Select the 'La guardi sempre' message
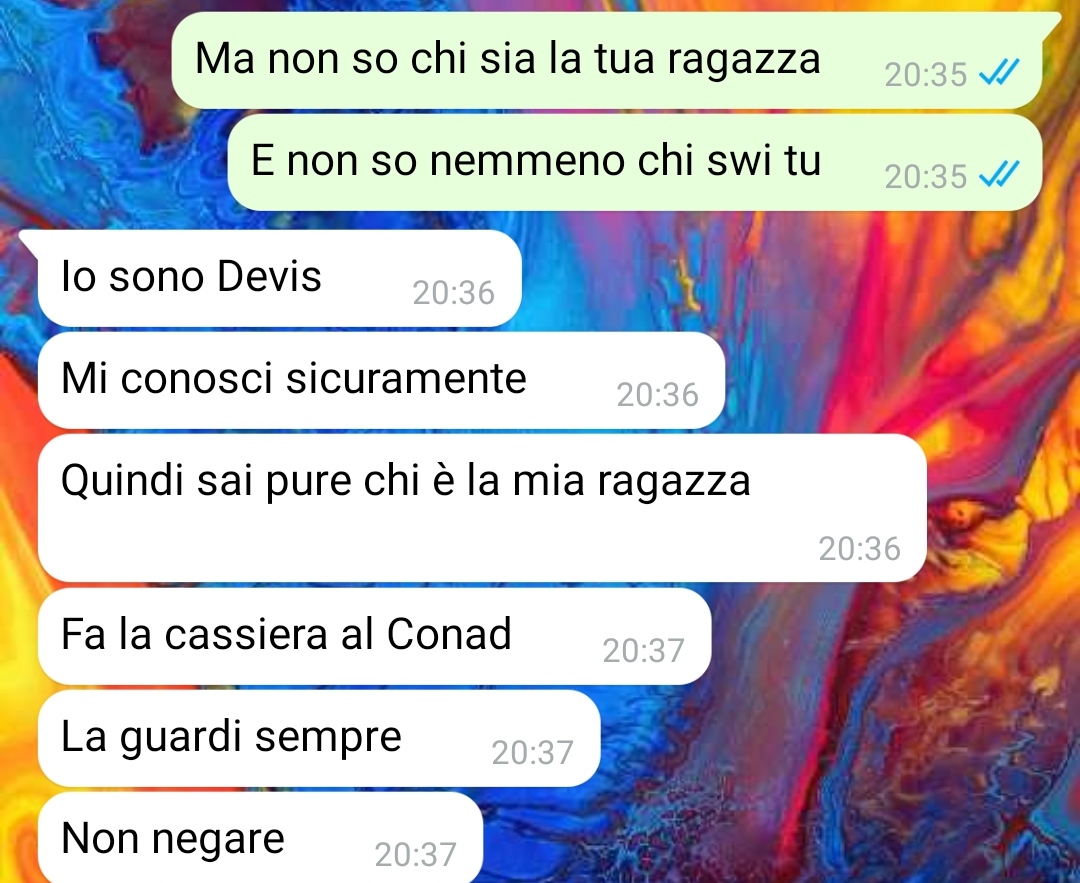The width and height of the screenshot is (1080, 883). [x=319, y=738]
